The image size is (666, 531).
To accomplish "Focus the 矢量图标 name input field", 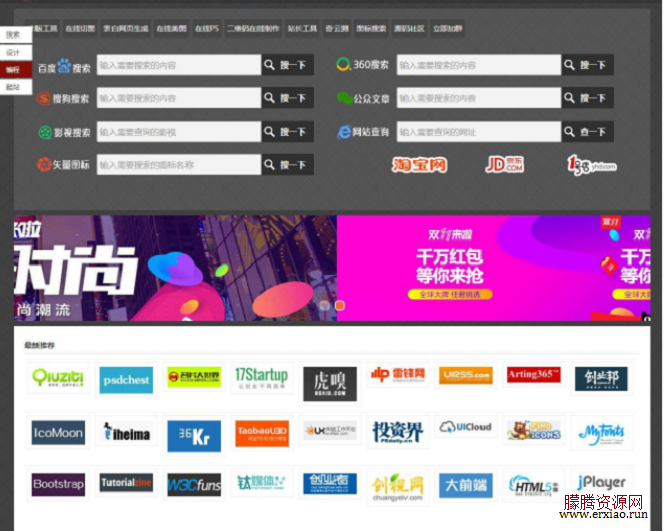I will [x=179, y=165].
